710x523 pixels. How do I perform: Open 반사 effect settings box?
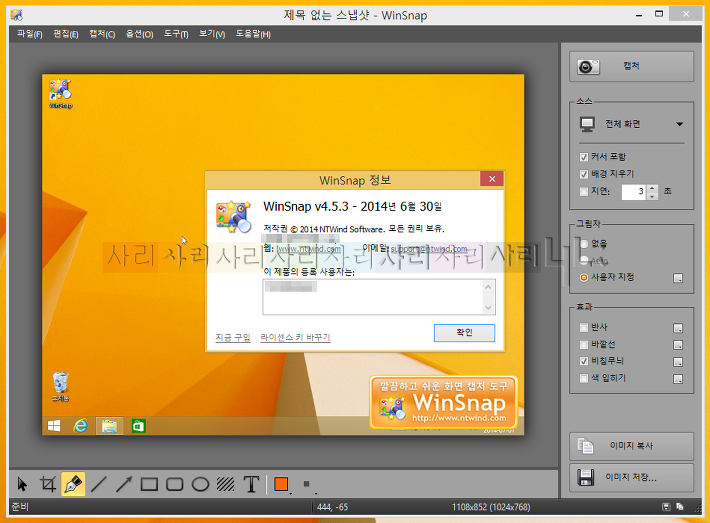tap(678, 328)
